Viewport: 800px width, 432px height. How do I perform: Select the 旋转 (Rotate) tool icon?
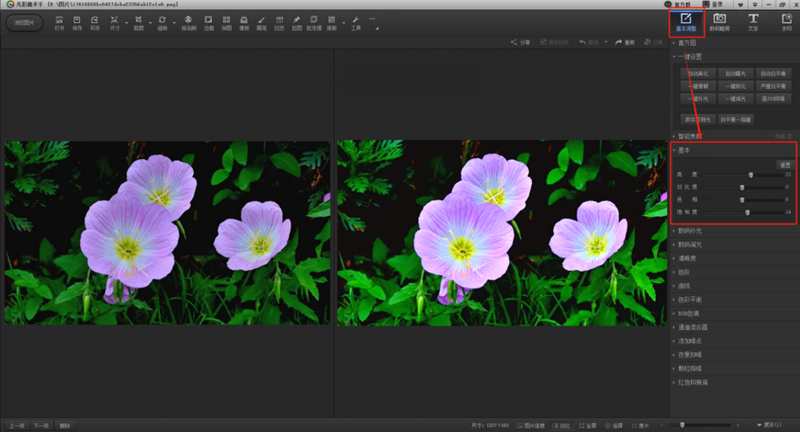pos(162,22)
